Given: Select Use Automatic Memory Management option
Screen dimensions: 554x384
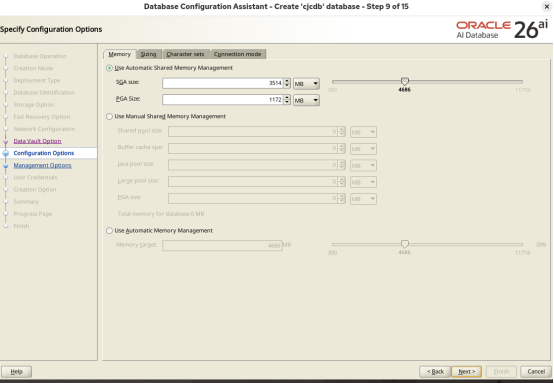Looking at the screenshot, I should 160,231.
